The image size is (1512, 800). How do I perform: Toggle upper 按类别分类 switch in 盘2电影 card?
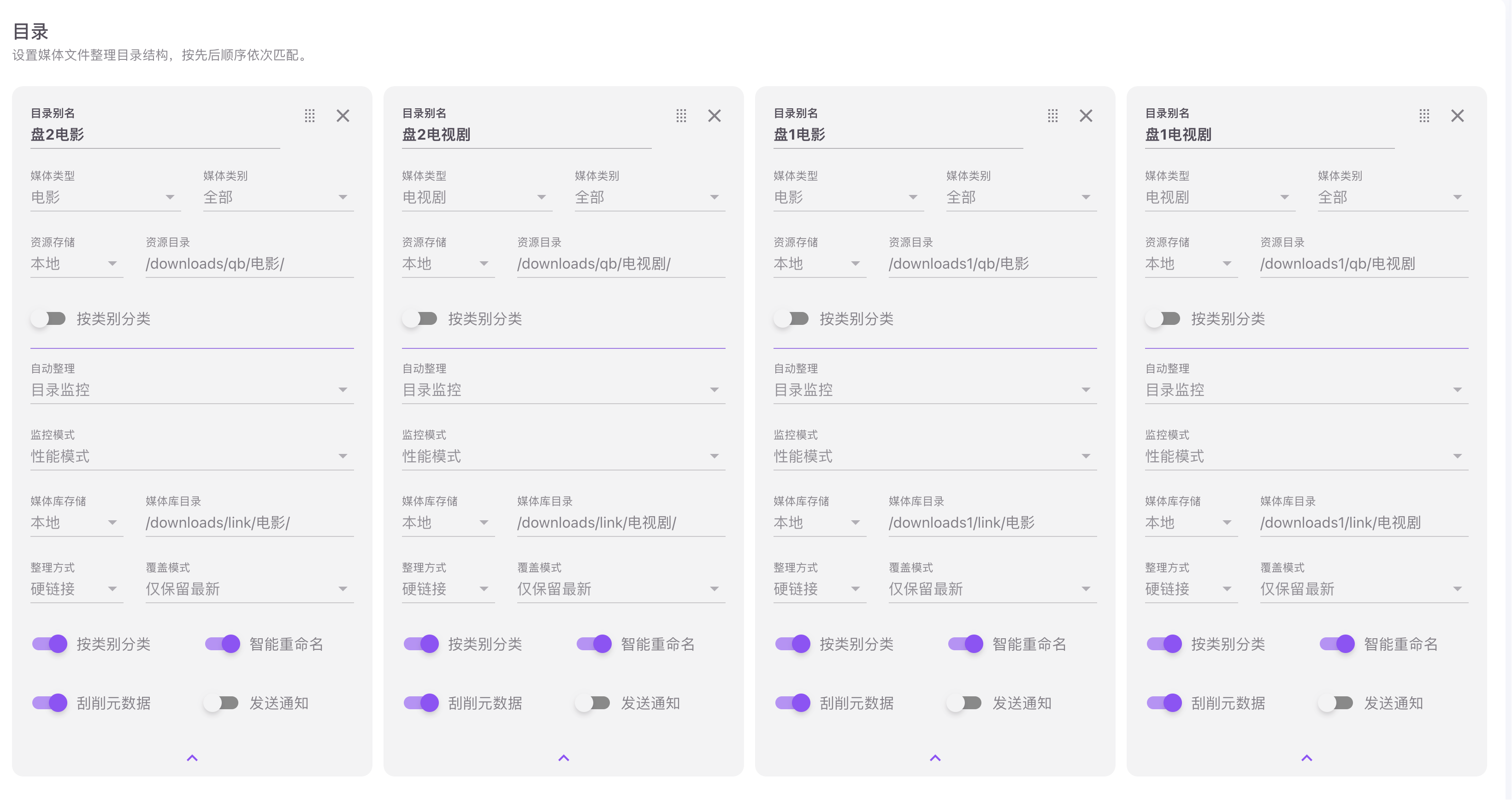(x=49, y=319)
